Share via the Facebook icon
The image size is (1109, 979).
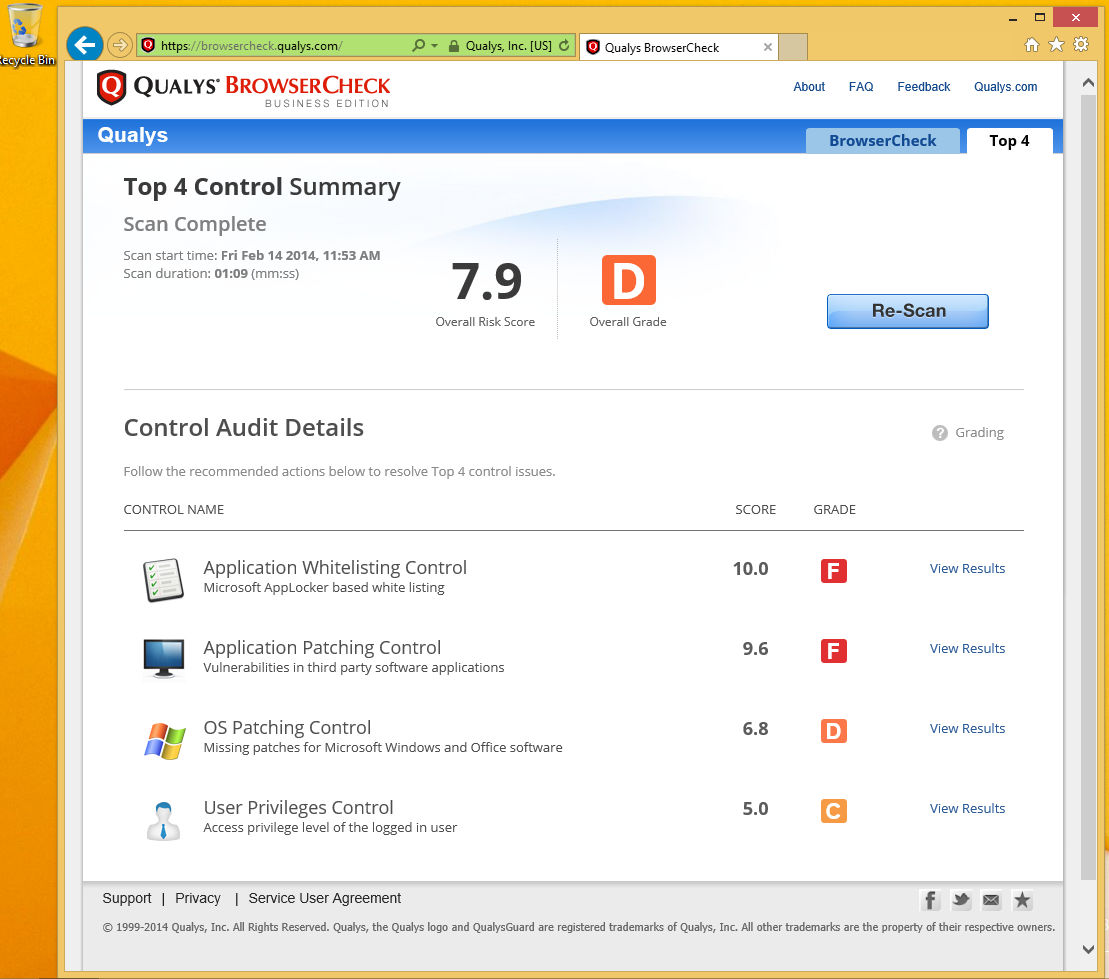click(930, 900)
